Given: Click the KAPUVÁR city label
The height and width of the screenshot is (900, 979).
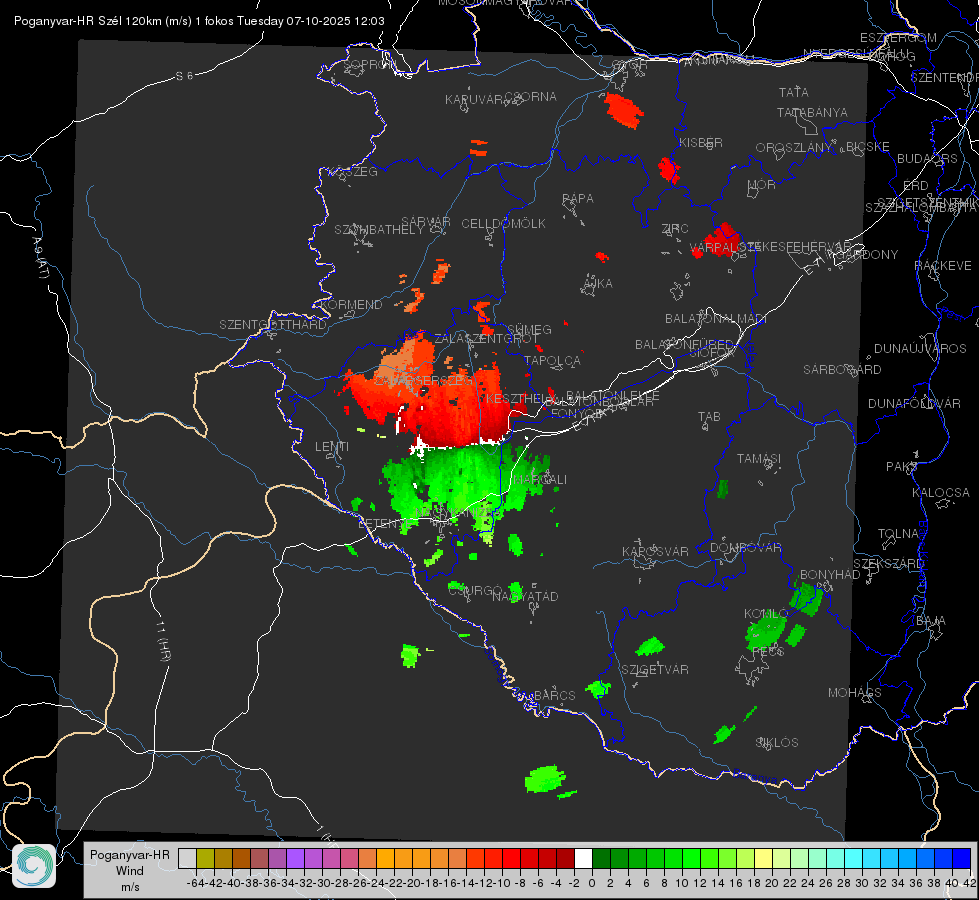Looking at the screenshot, I should (x=474, y=100).
